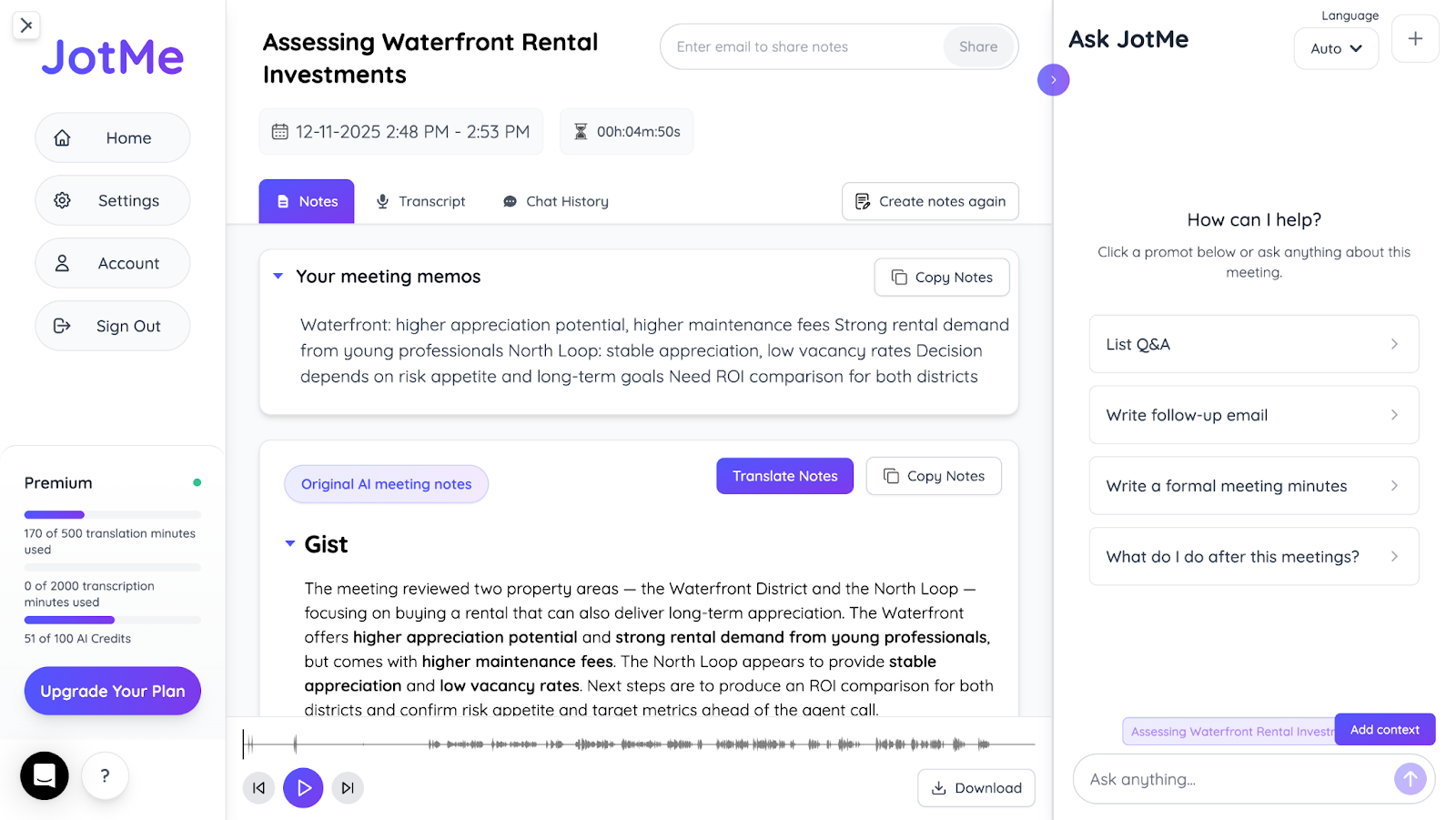Screen dimensions: 1456x820
Task: Click the audio waveform timeline
Action: tap(639, 744)
